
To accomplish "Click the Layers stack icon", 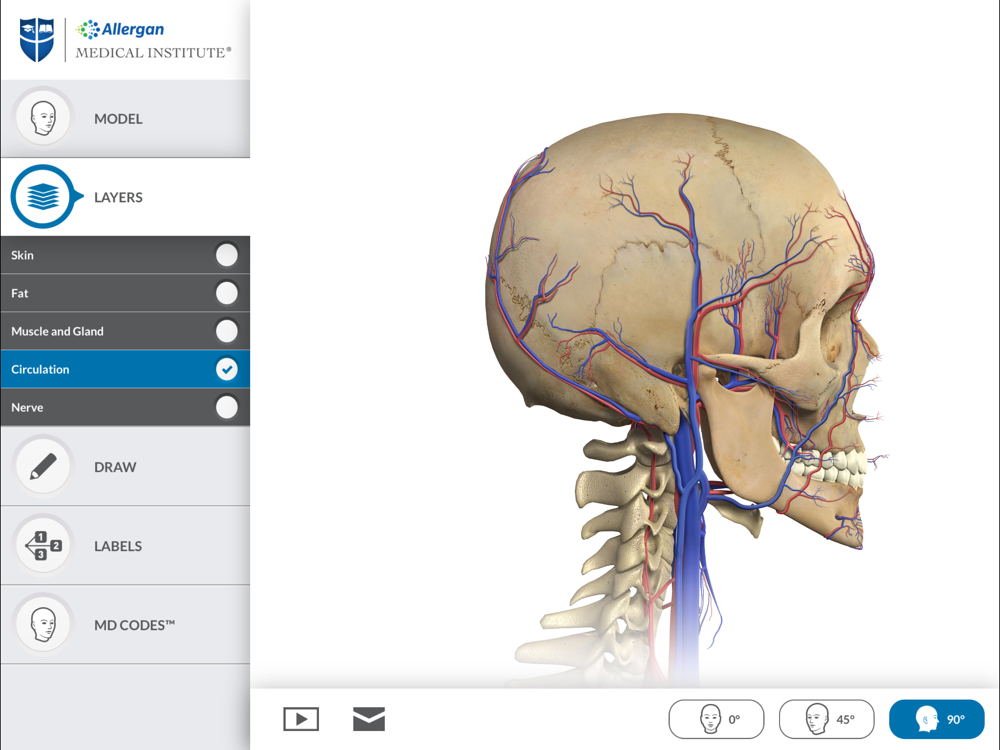I will [43, 196].
